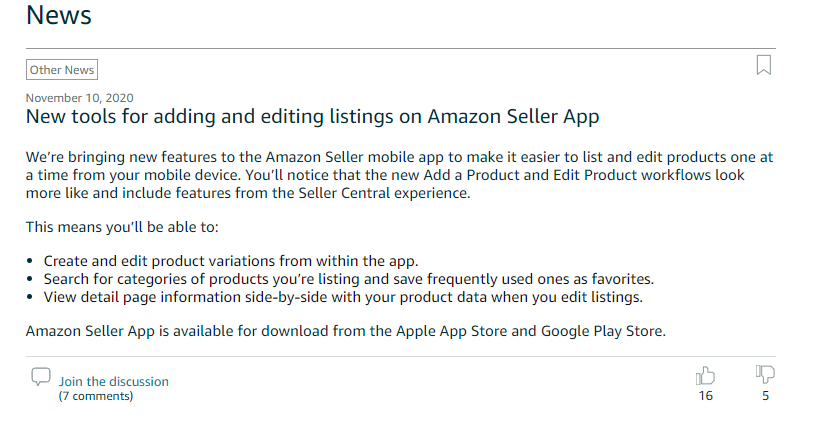Click the (7 comments) text

(96, 396)
